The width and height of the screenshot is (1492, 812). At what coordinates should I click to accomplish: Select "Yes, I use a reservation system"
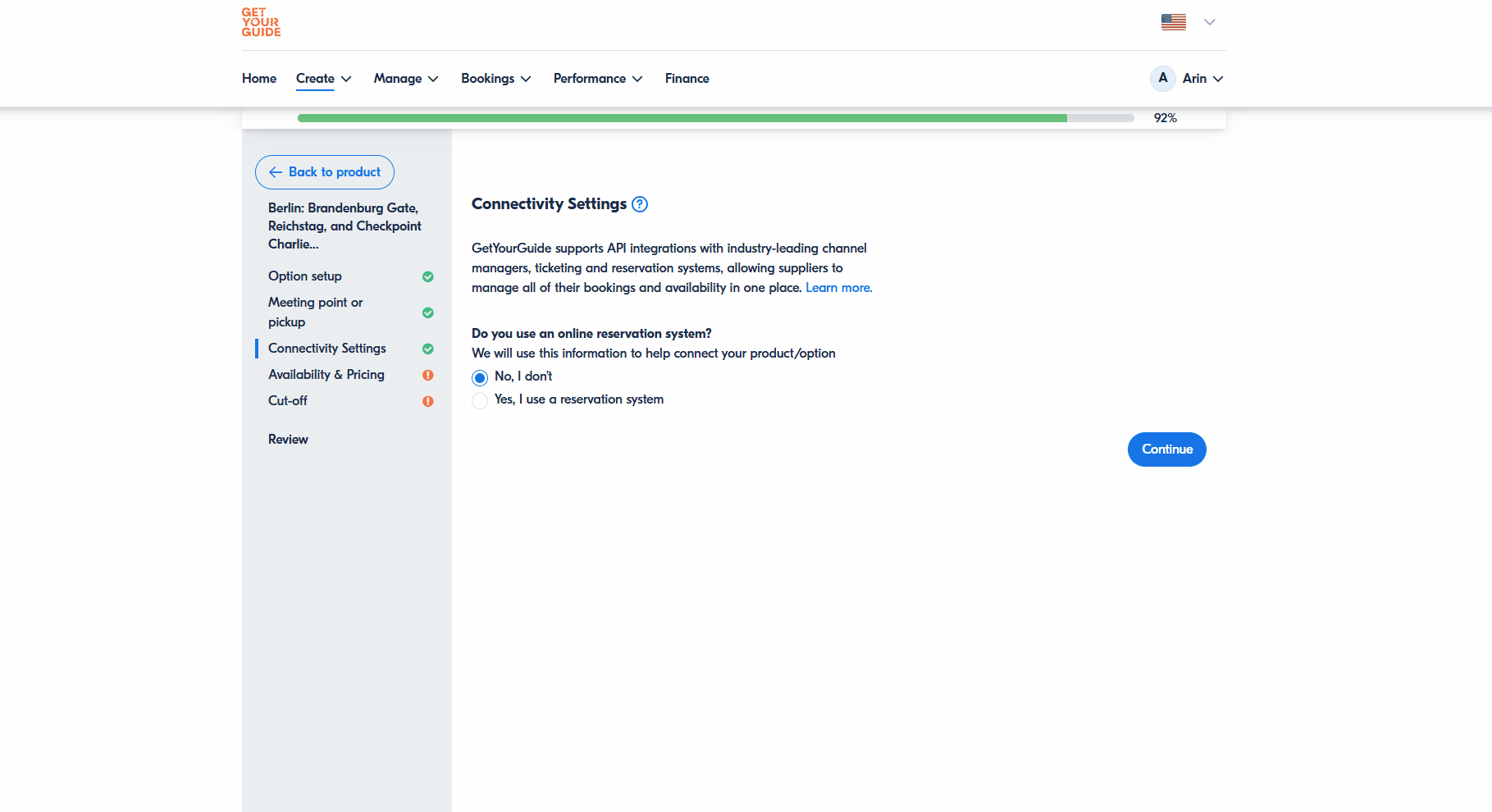click(x=480, y=400)
